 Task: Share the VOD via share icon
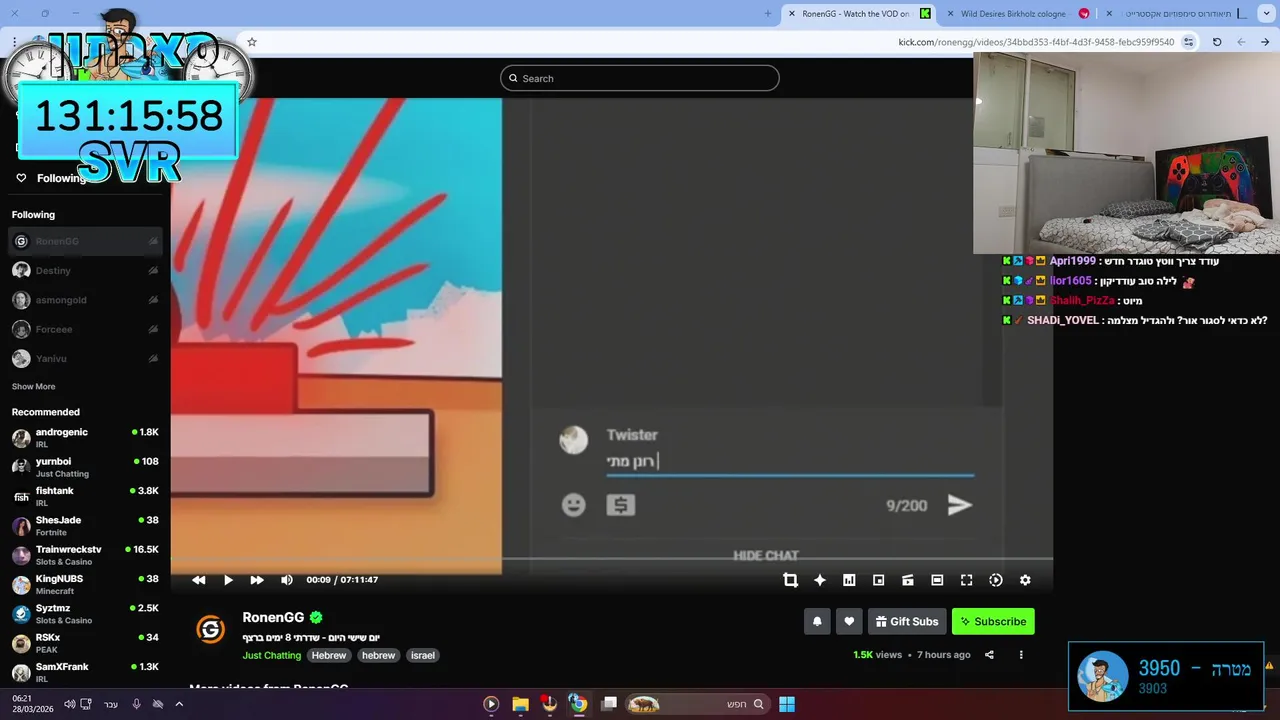point(989,655)
